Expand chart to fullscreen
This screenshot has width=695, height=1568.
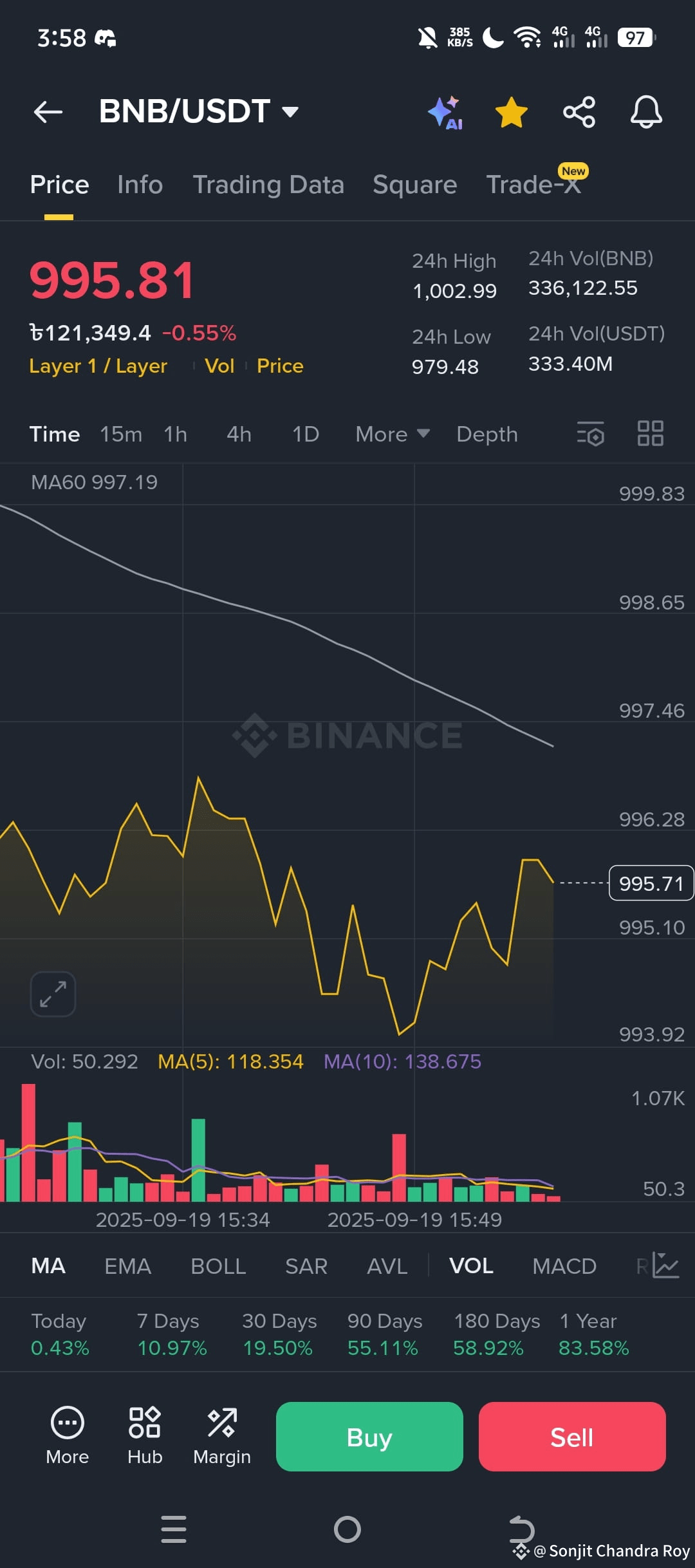(53, 994)
